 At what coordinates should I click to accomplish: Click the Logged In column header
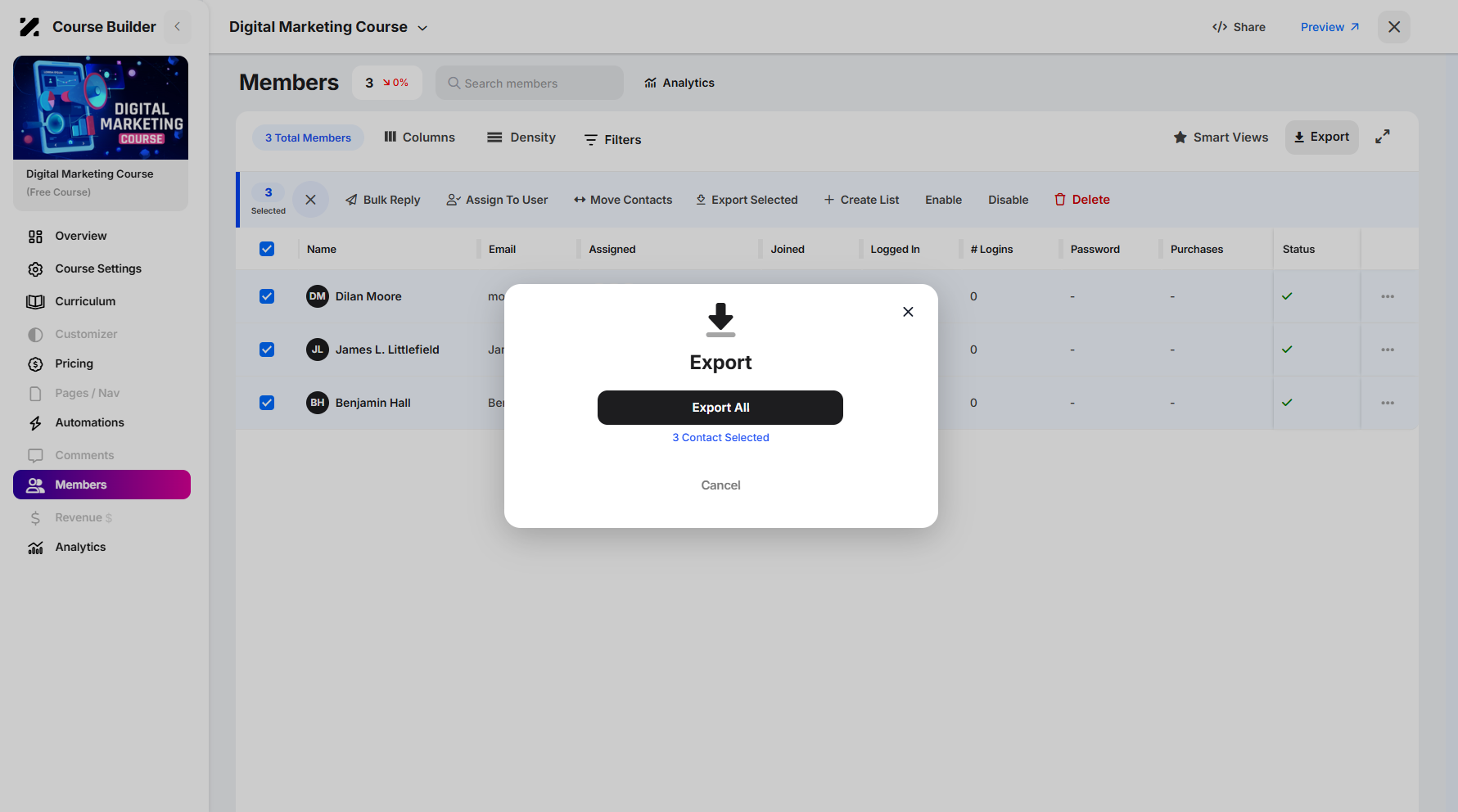pyautogui.click(x=895, y=249)
